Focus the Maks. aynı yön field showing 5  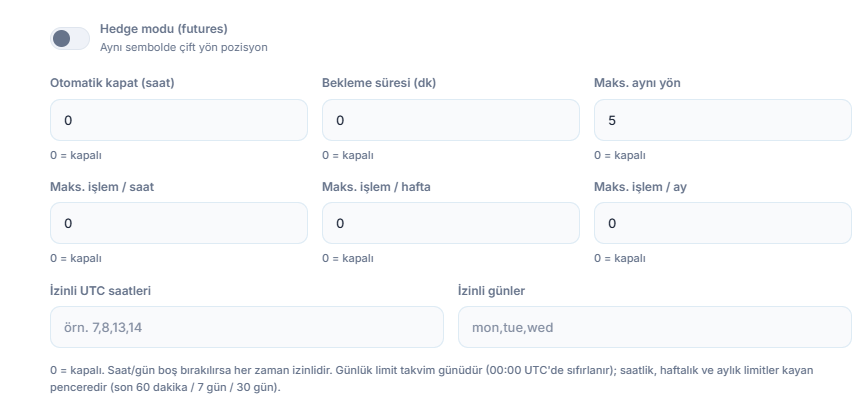point(722,120)
